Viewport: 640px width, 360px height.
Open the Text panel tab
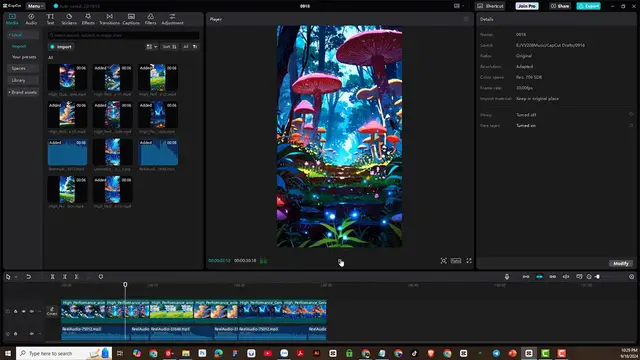(x=50, y=19)
